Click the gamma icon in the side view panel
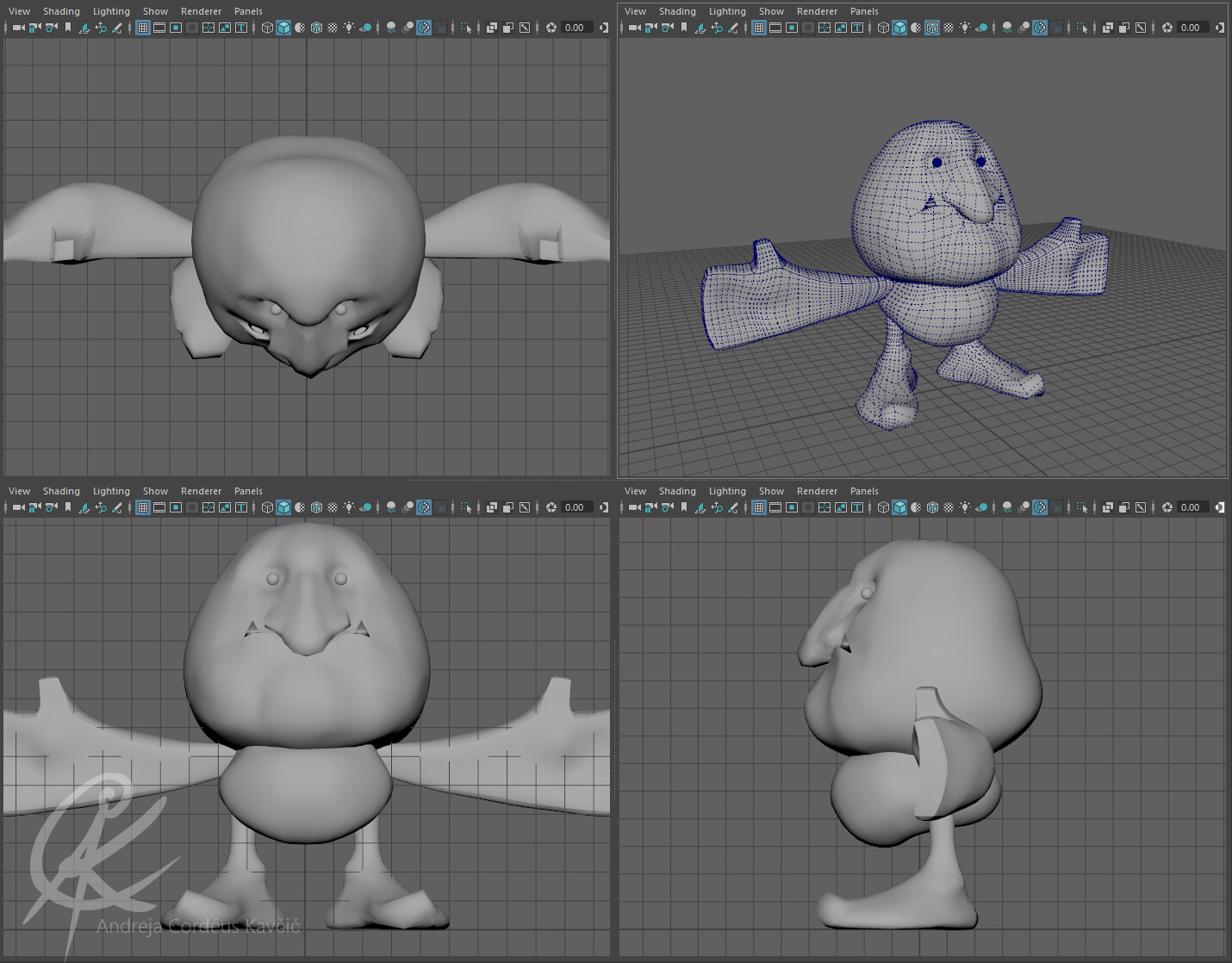The image size is (1232, 963). point(1219,507)
